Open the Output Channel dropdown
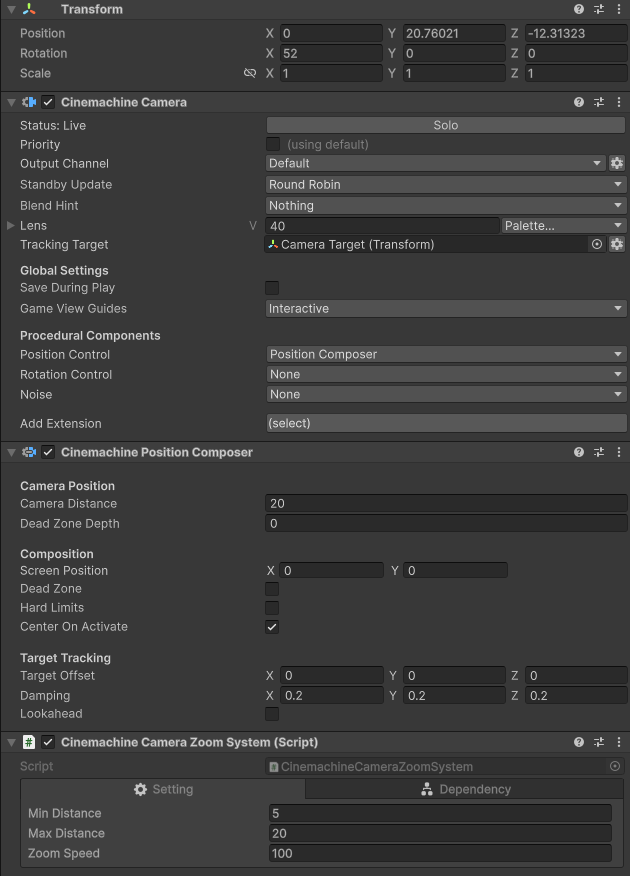 point(436,163)
